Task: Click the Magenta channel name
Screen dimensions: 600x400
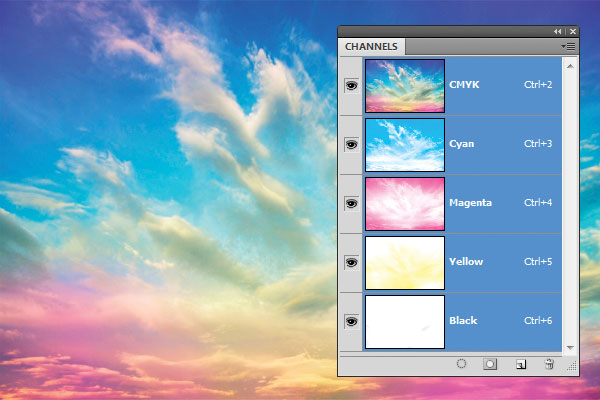Action: click(470, 203)
